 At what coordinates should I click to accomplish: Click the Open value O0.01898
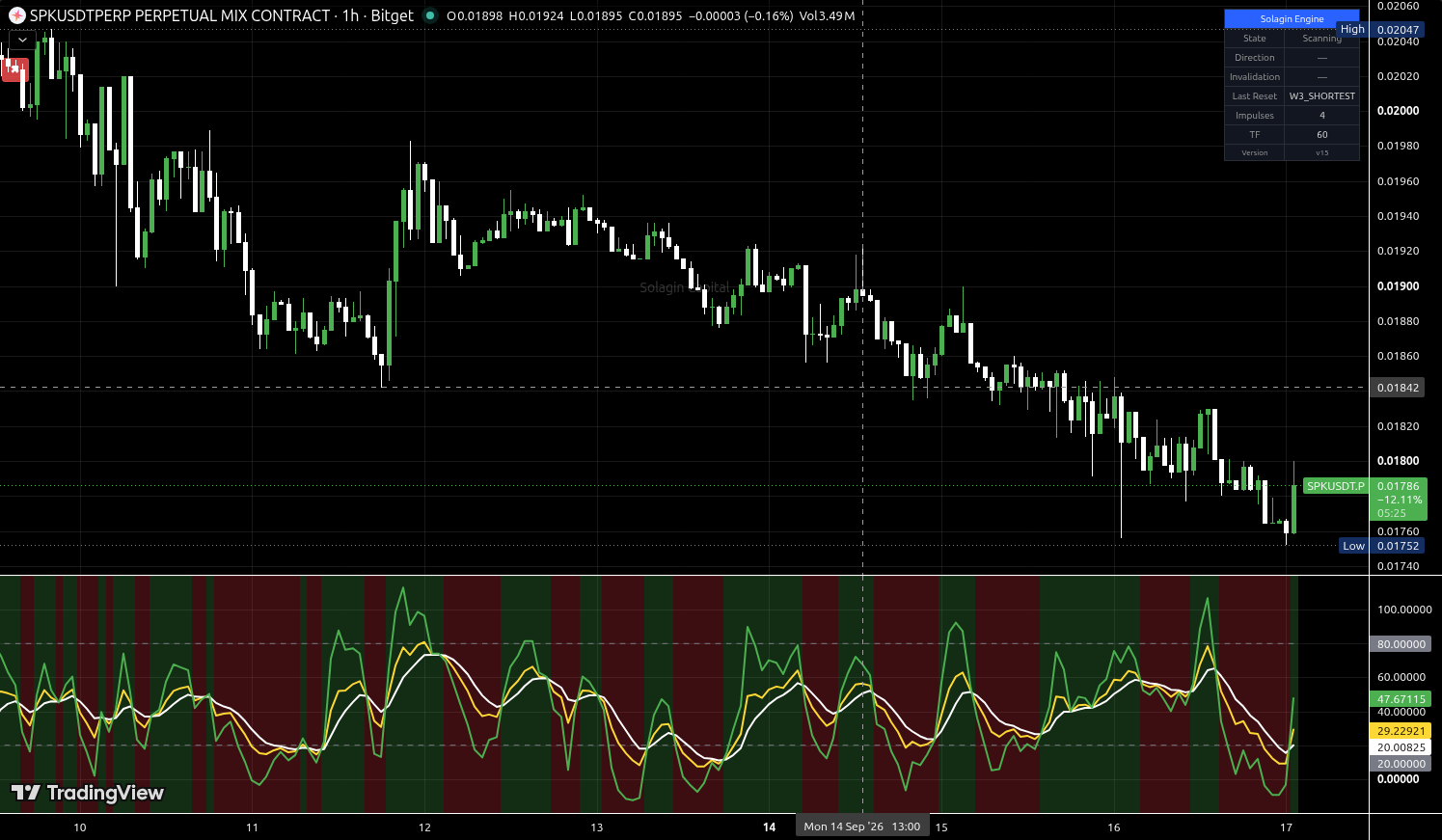pos(474,16)
